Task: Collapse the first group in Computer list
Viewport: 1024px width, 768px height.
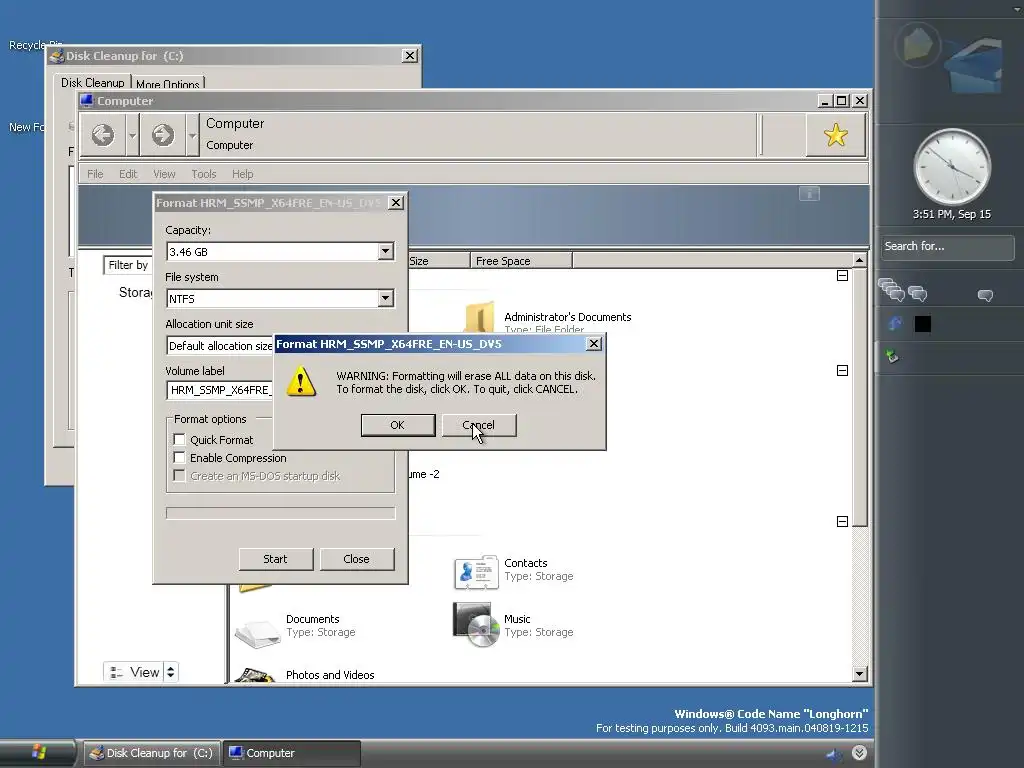Action: click(x=842, y=276)
